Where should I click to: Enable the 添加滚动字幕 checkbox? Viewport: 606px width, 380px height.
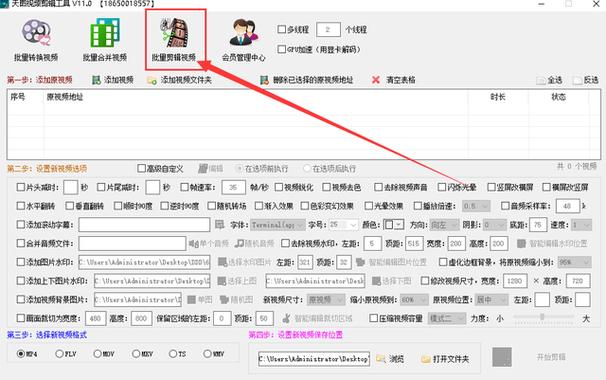(x=20, y=225)
